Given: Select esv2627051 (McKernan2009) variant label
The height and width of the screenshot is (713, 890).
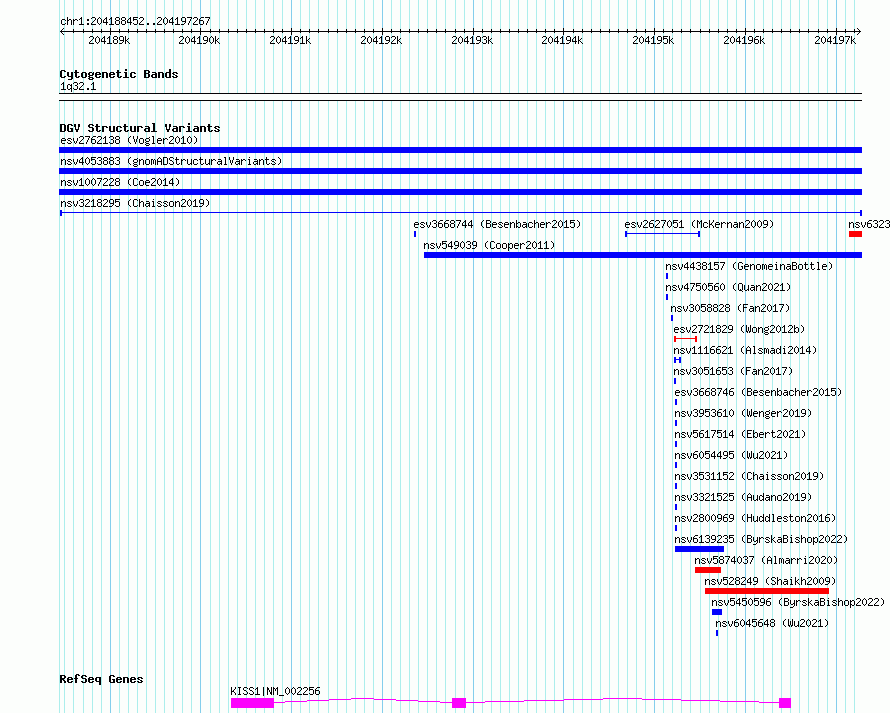Looking at the screenshot, I should coord(699,224).
